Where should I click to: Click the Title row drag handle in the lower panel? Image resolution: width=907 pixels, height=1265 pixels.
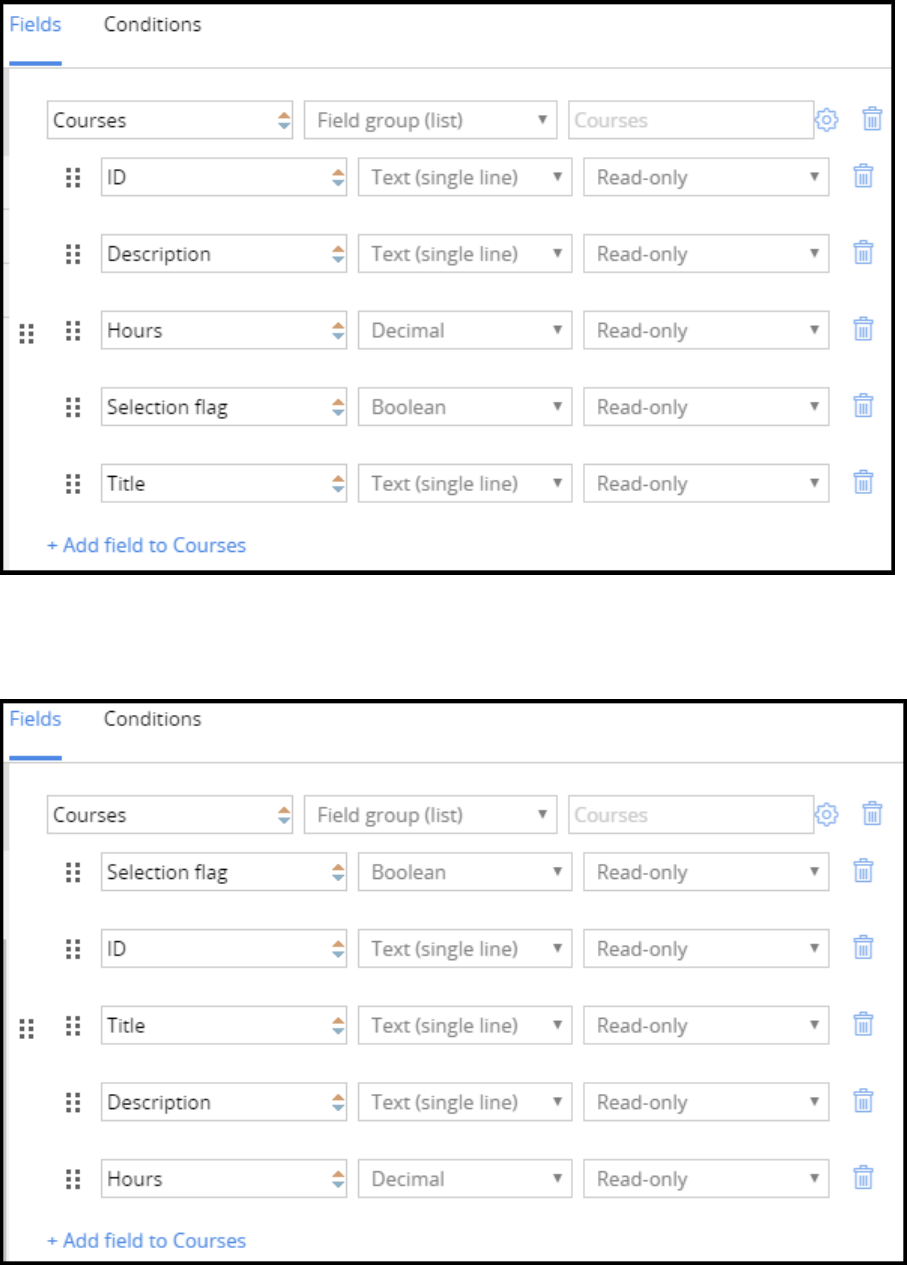click(x=72, y=1025)
